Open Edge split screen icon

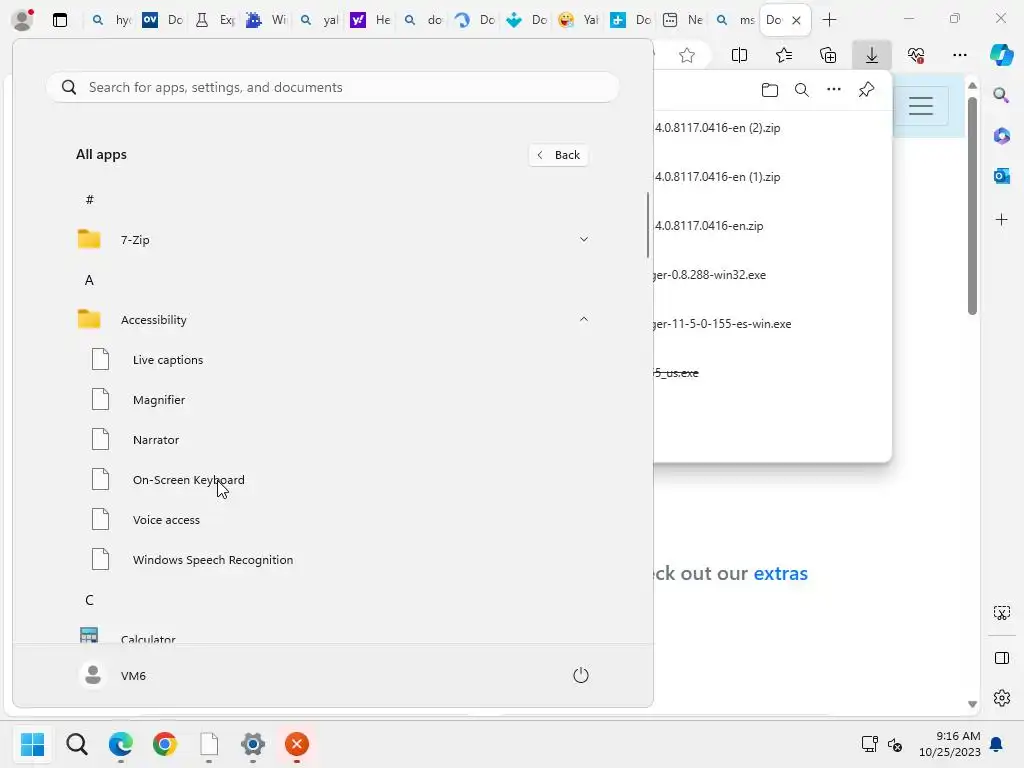coord(739,56)
